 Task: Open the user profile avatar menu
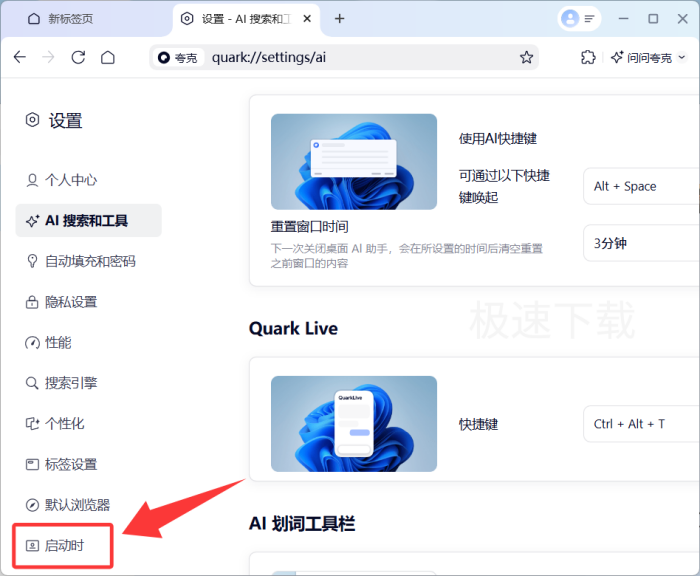[x=580, y=19]
